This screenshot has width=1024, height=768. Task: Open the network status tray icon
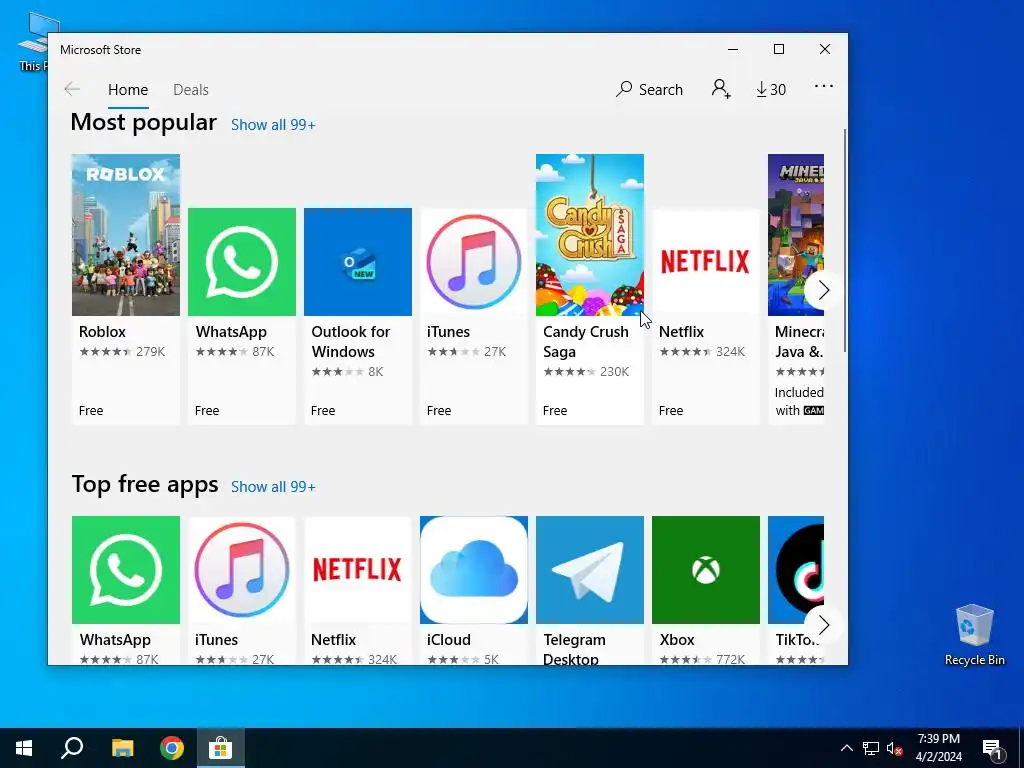tap(871, 748)
